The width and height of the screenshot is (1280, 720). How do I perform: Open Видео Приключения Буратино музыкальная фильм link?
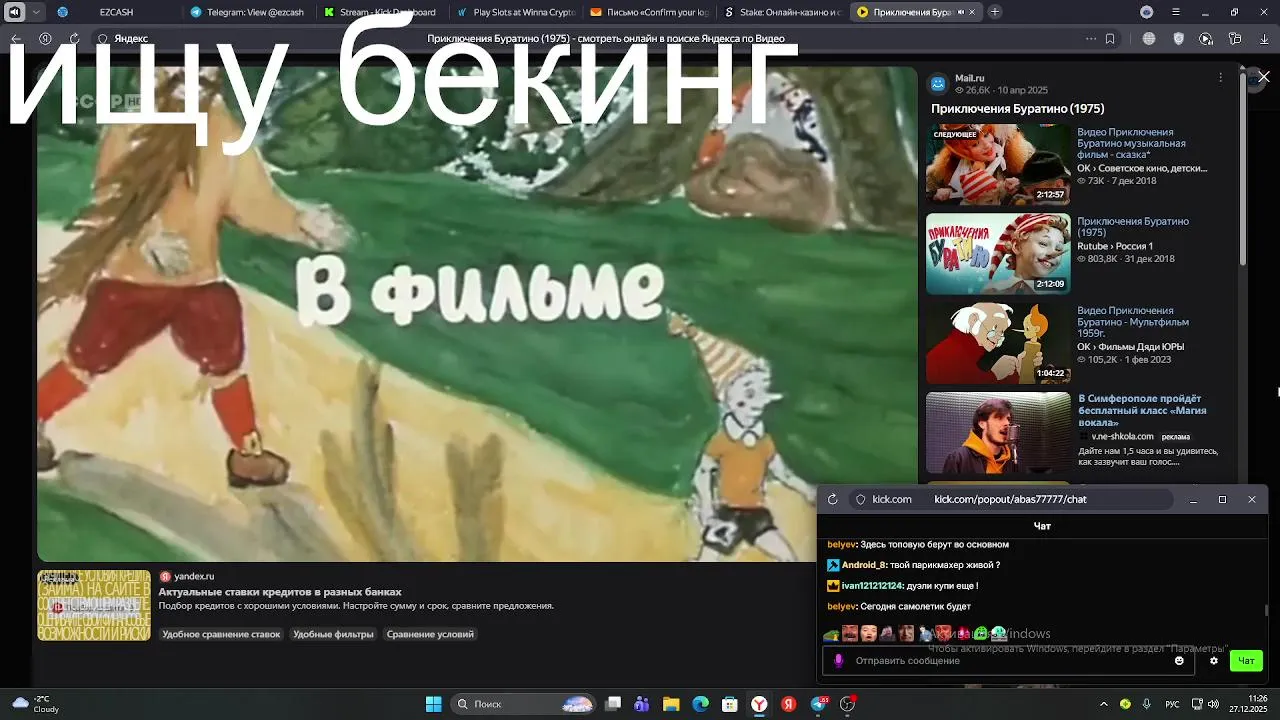tap(1131, 144)
